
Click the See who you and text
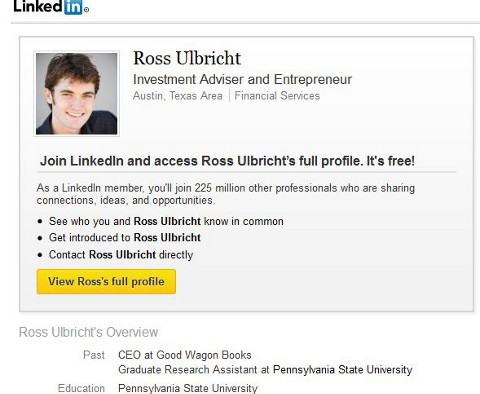coord(90,221)
